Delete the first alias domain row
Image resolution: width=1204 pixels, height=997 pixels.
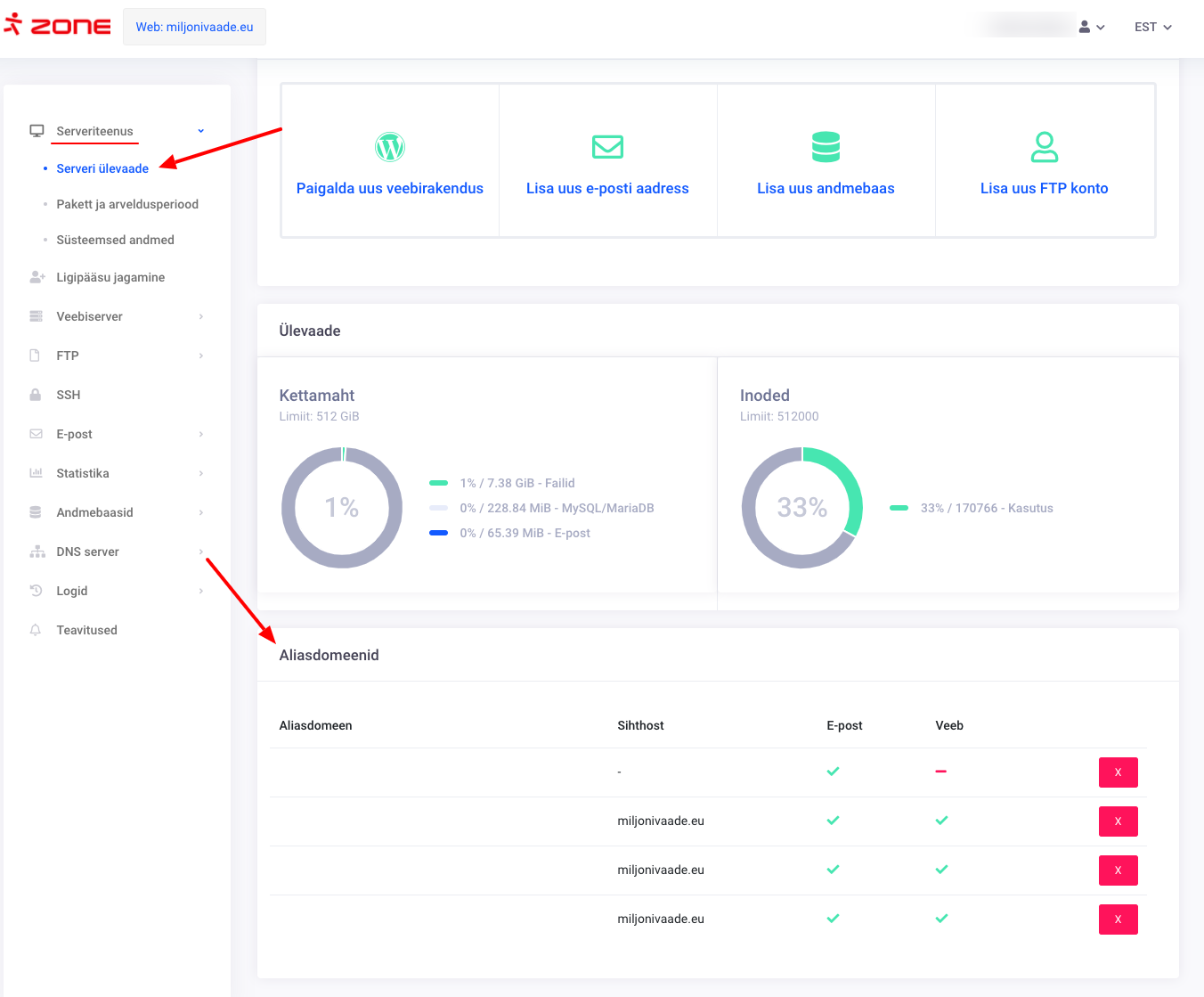(1118, 772)
